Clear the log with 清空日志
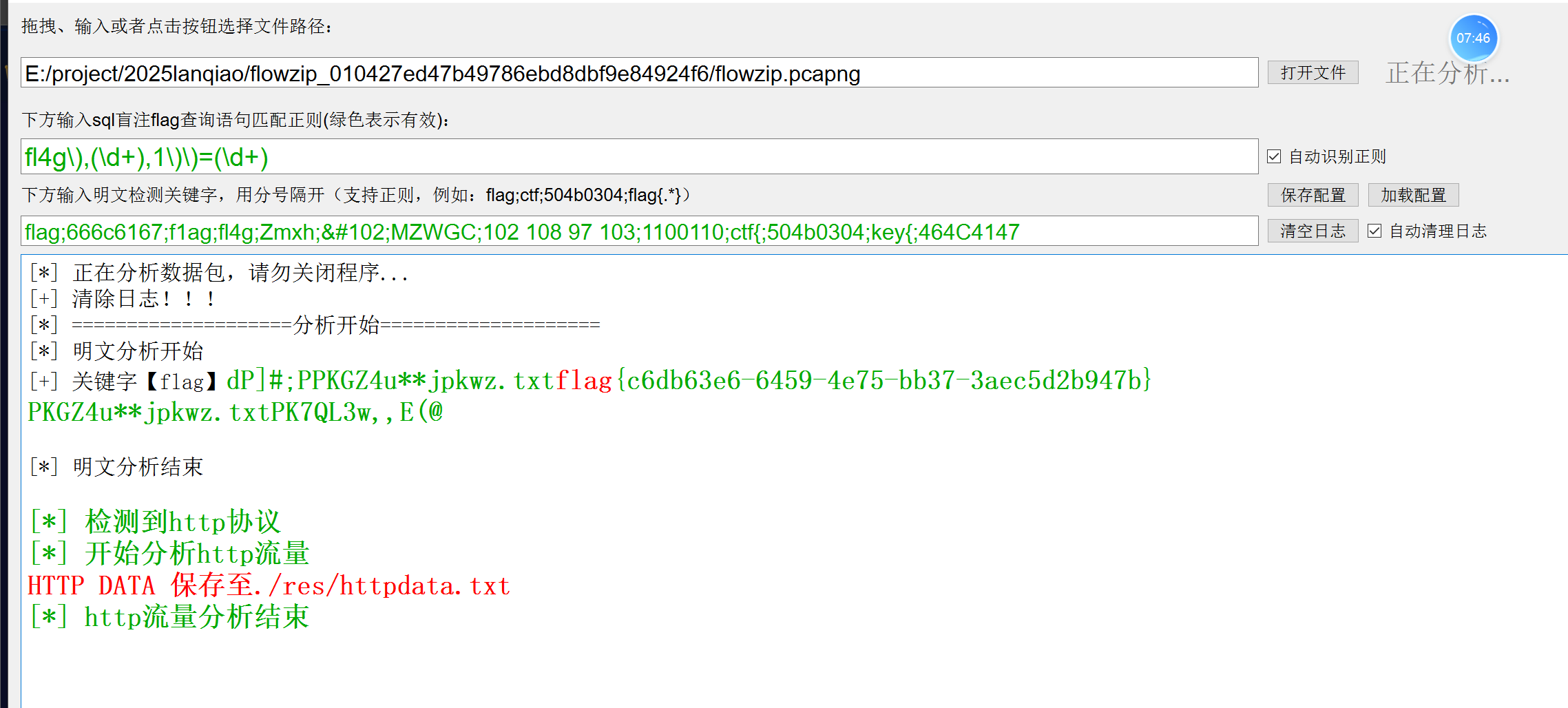Viewport: 1568px width, 708px height. tap(1313, 231)
